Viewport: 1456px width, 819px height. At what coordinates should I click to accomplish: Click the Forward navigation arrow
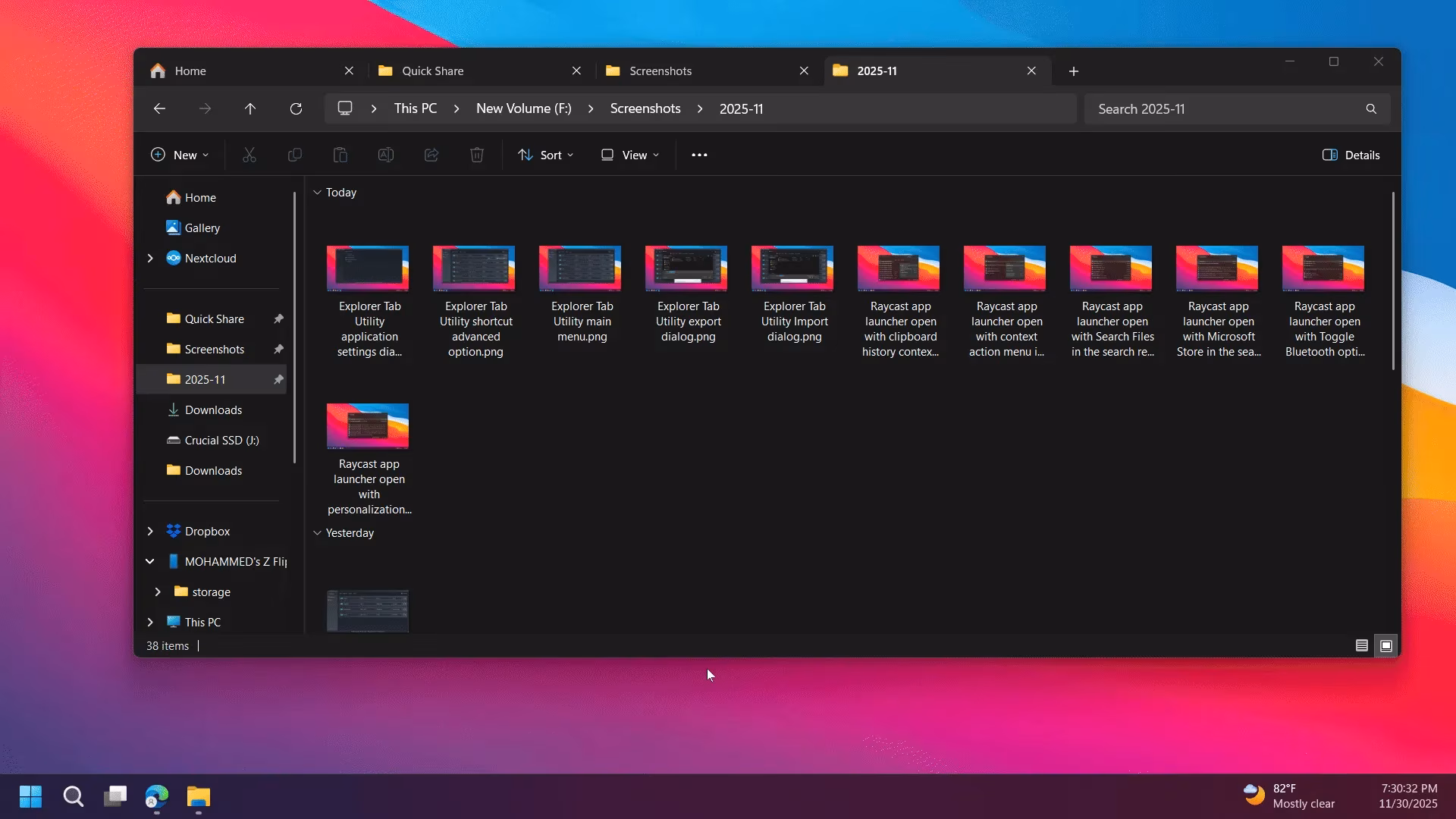click(205, 108)
